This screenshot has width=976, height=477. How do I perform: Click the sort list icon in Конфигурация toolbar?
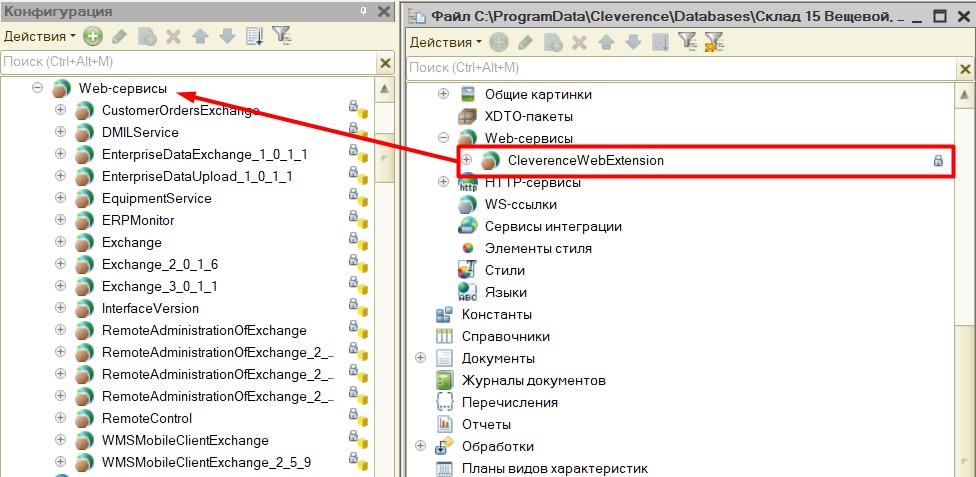pyautogui.click(x=255, y=37)
